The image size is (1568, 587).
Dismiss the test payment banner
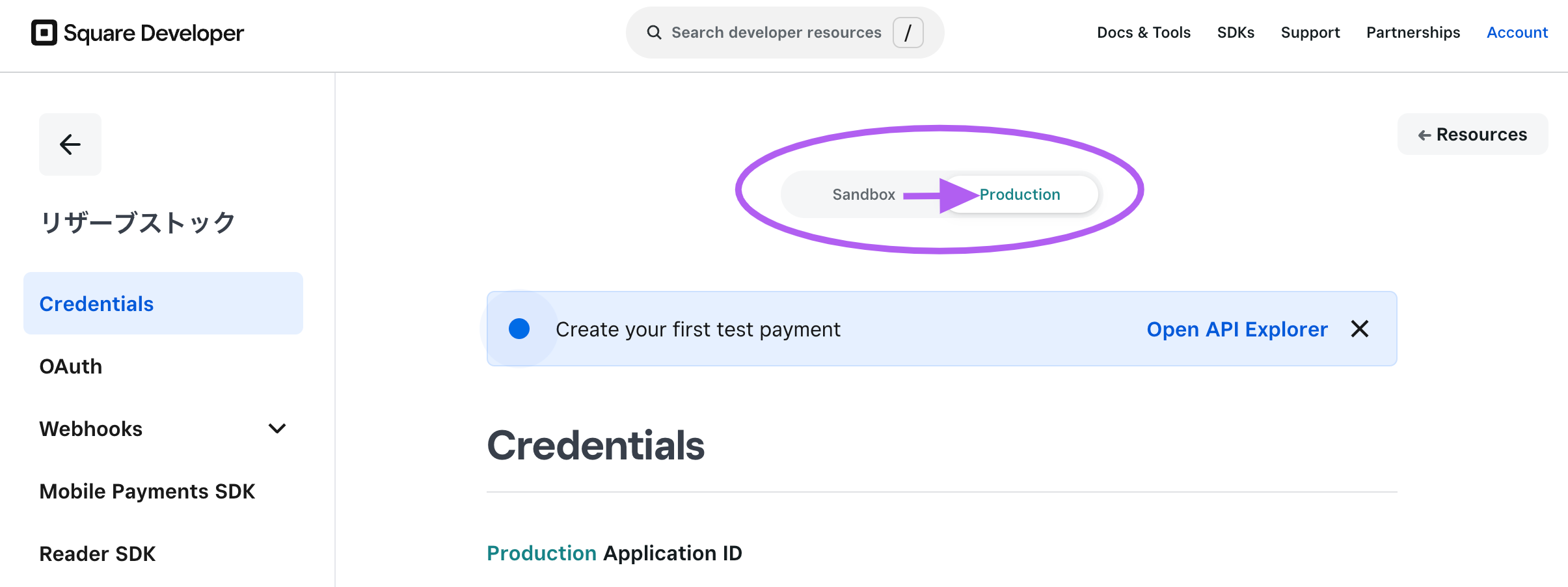(x=1360, y=329)
